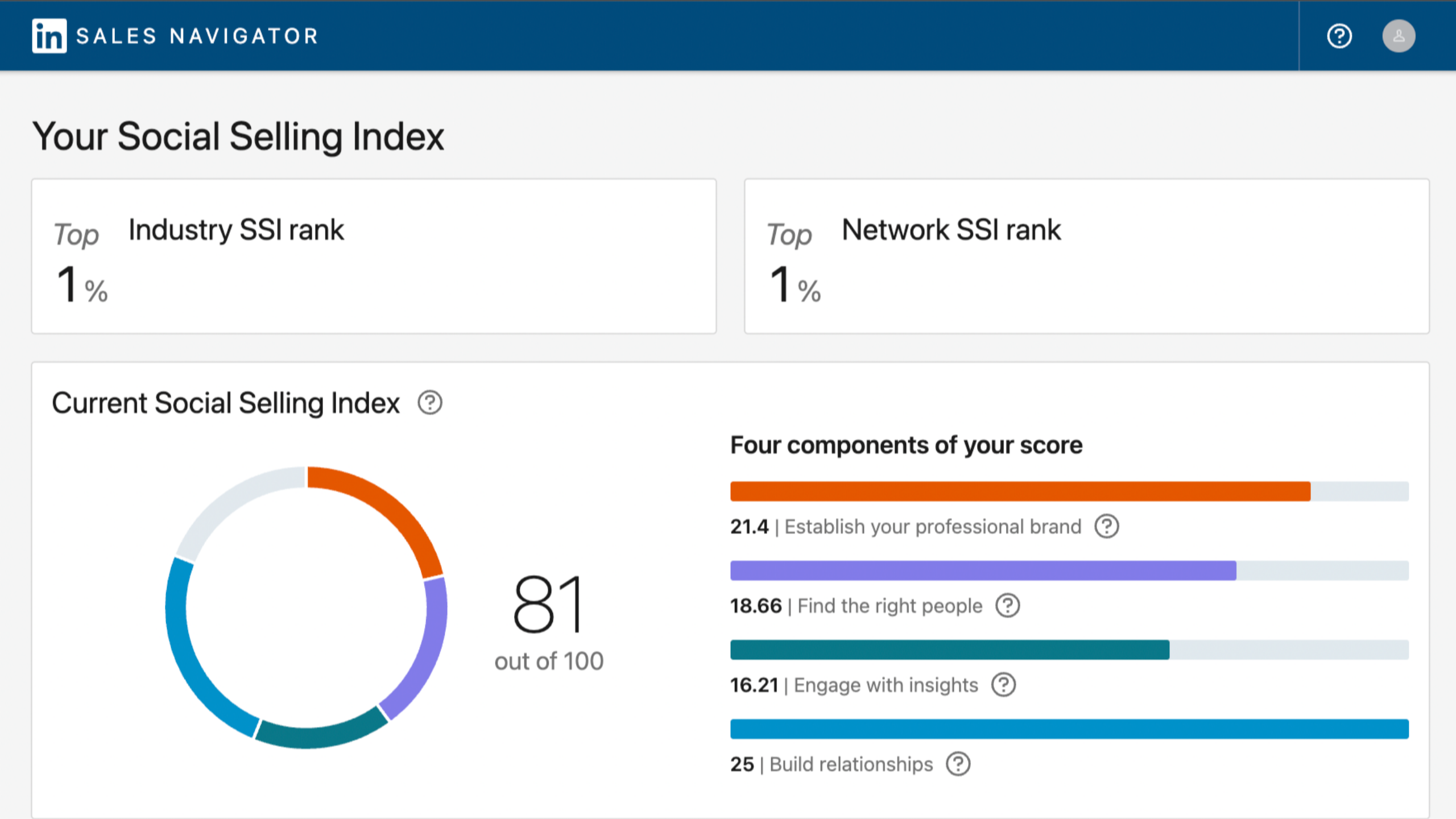The image size is (1456, 819).
Task: Click the orange professional brand progress bar
Action: click(x=1020, y=491)
